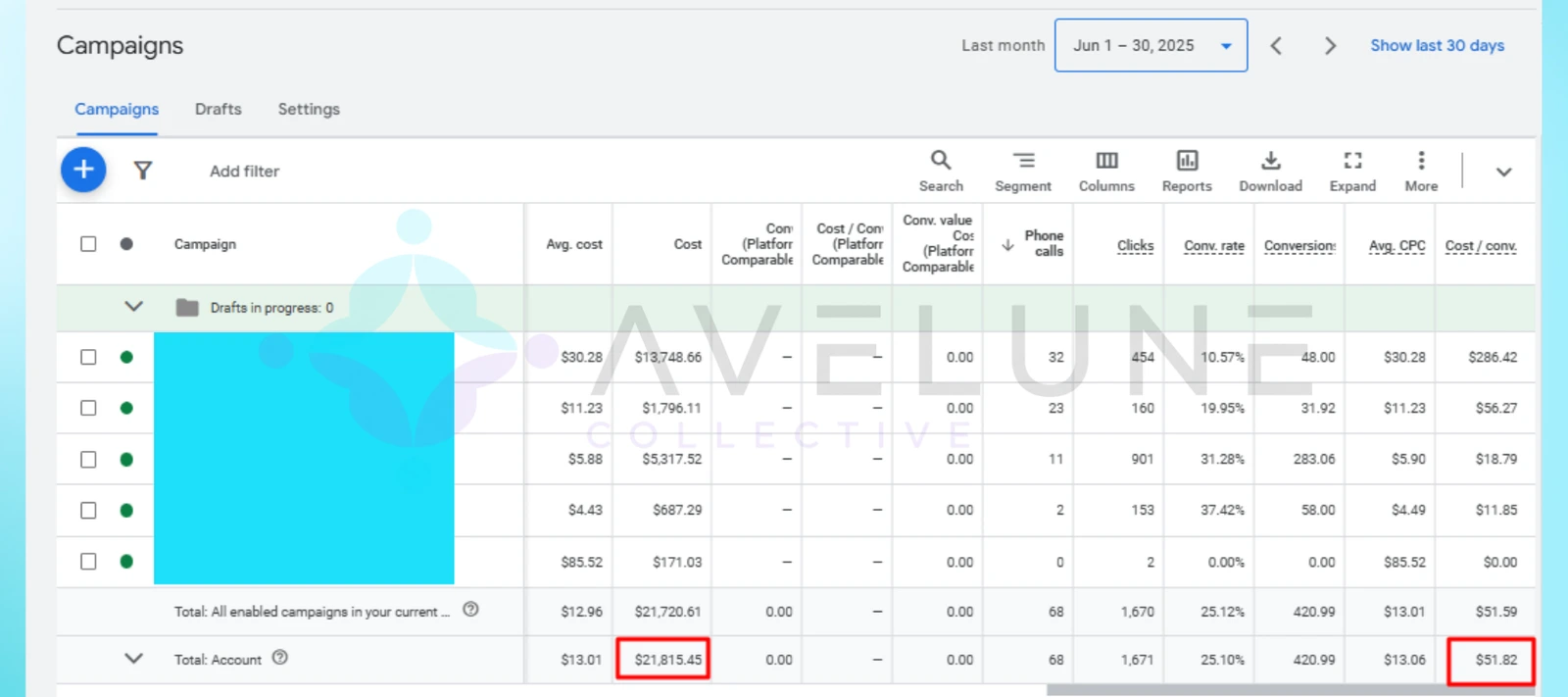Open the Segment menu icon
The width and height of the screenshot is (1568, 697).
1023,171
